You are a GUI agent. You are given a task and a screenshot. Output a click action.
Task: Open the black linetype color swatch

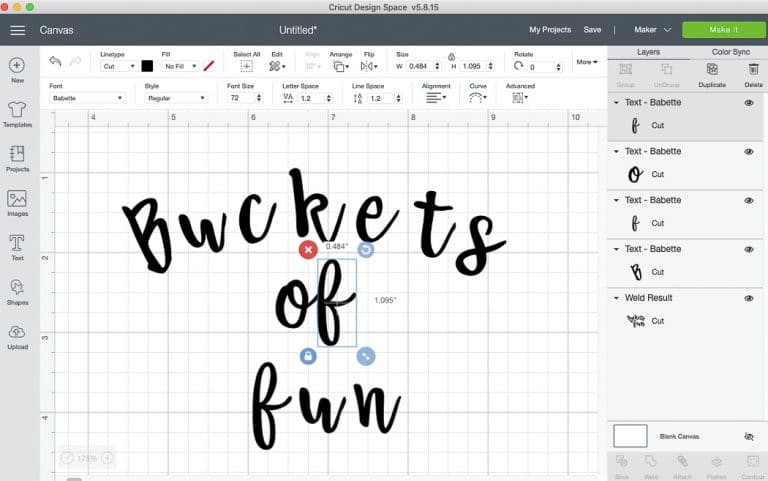coord(147,66)
